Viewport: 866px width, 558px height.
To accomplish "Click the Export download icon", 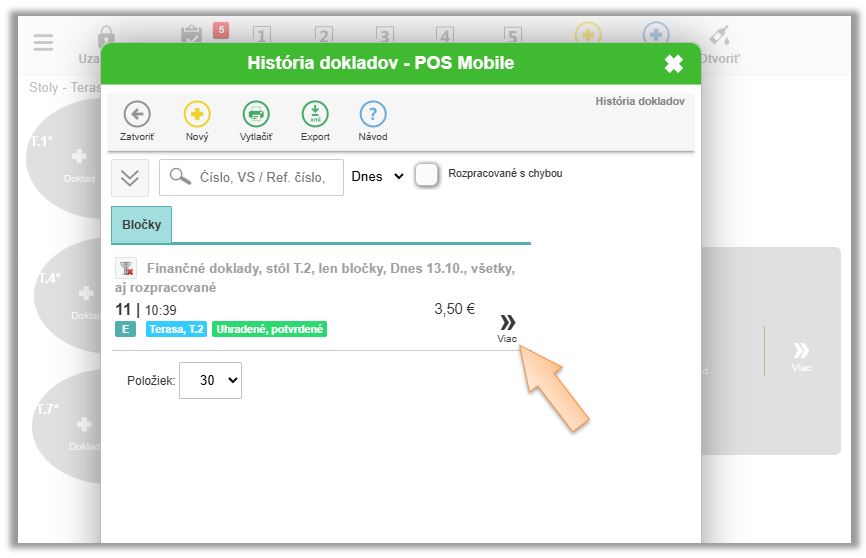I will click(x=315, y=114).
